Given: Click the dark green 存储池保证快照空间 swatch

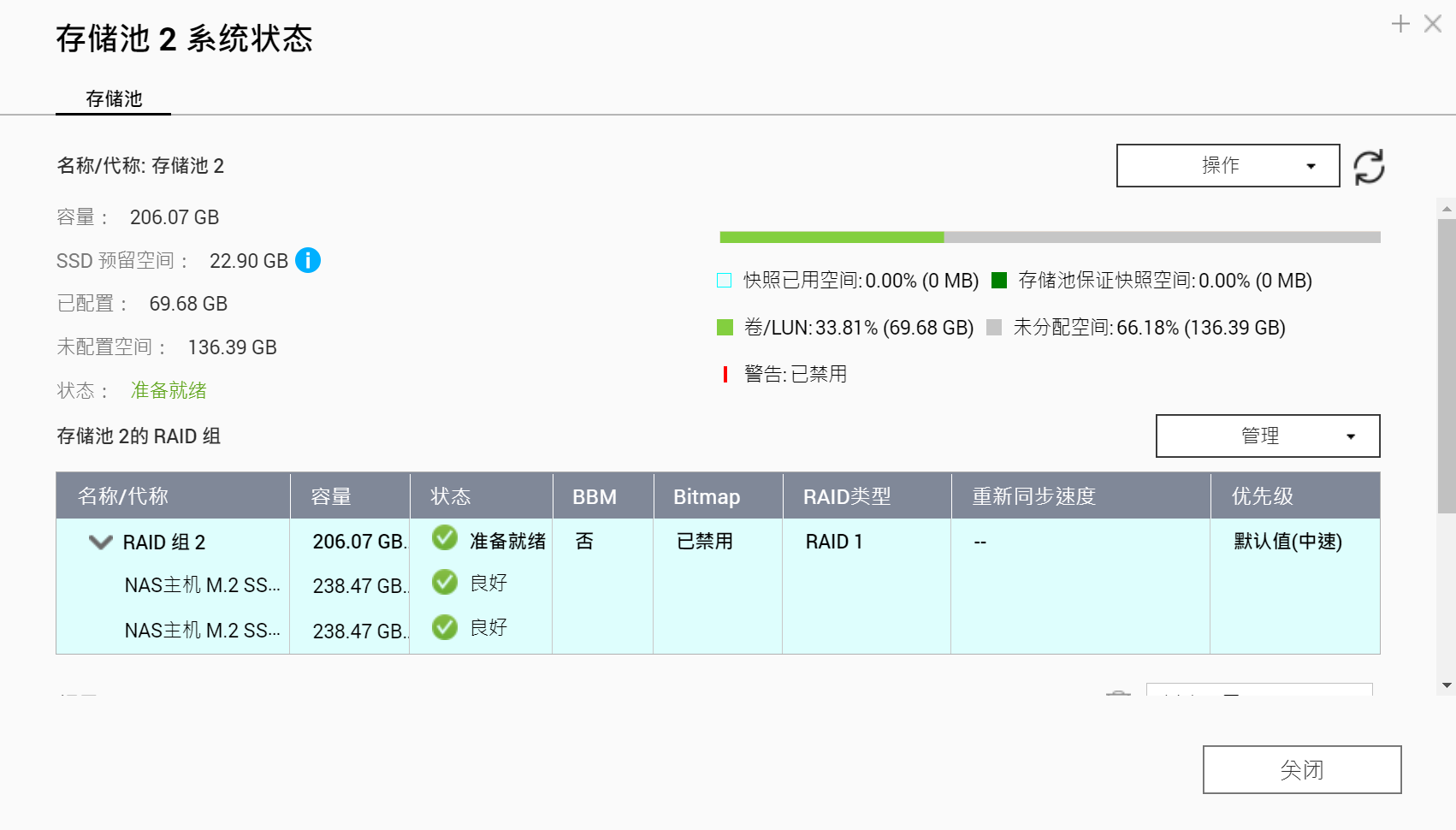Looking at the screenshot, I should pos(999,281).
